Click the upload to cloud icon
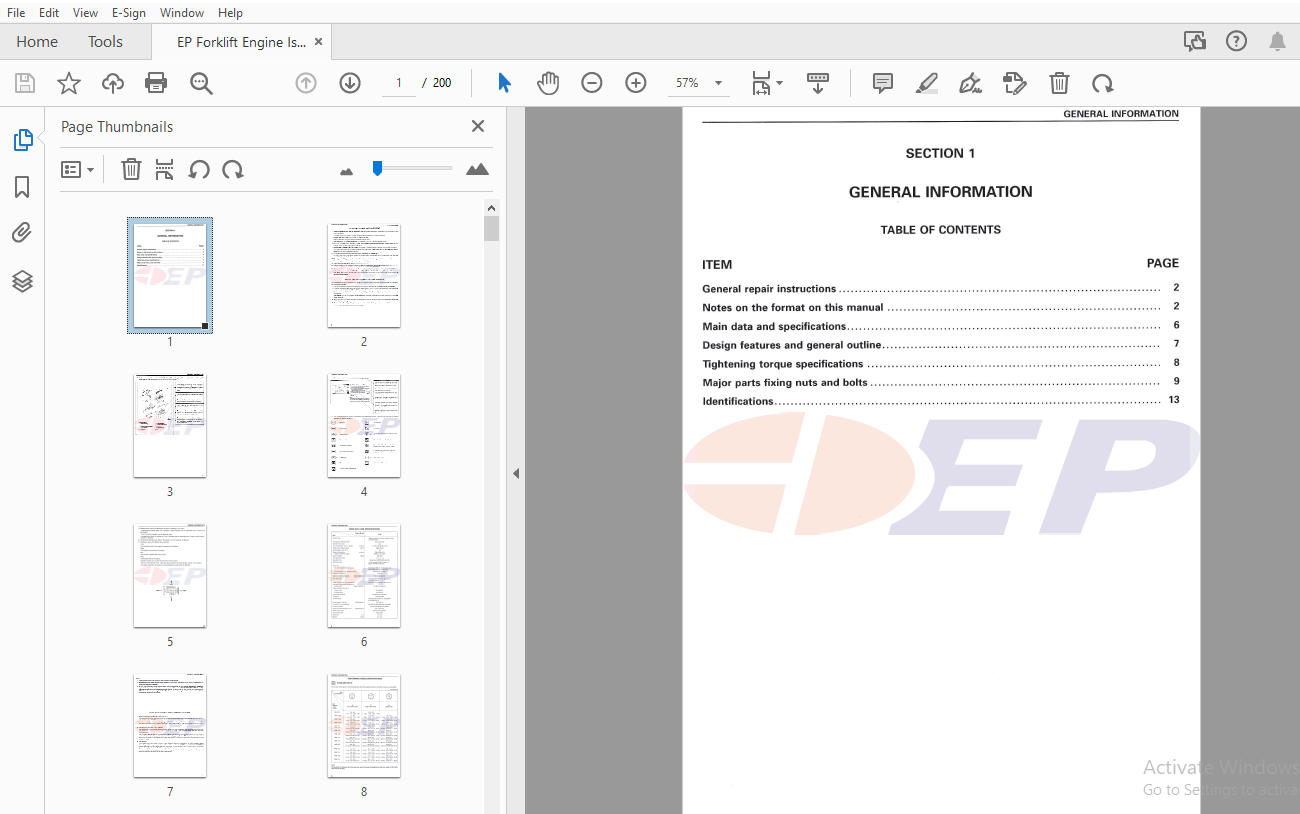 click(x=113, y=83)
